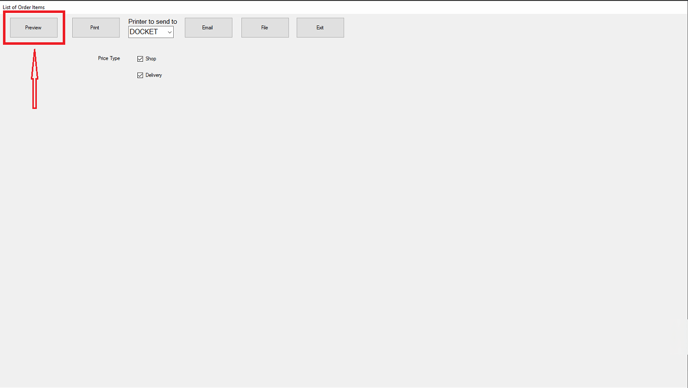Click the 'List of Order Items' title

[24, 7]
